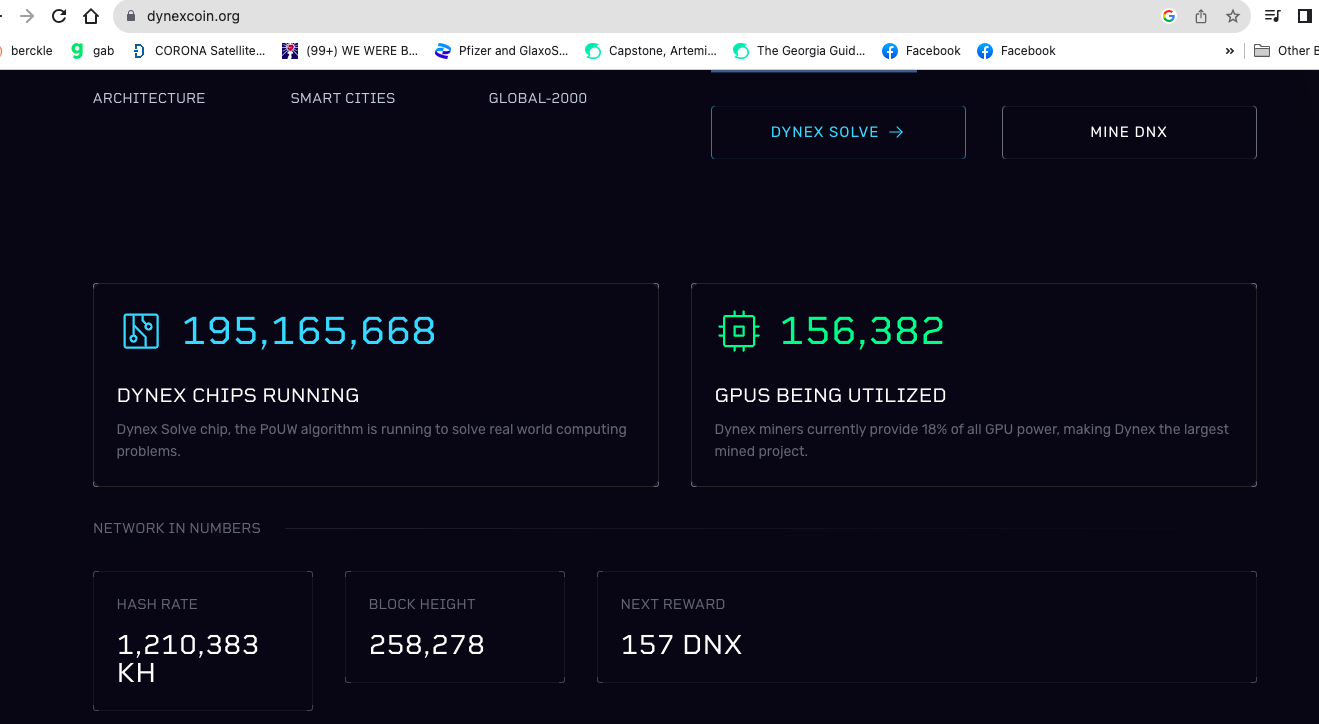Viewport: 1319px width, 724px height.
Task: View site info via the lock icon
Action: click(x=130, y=16)
